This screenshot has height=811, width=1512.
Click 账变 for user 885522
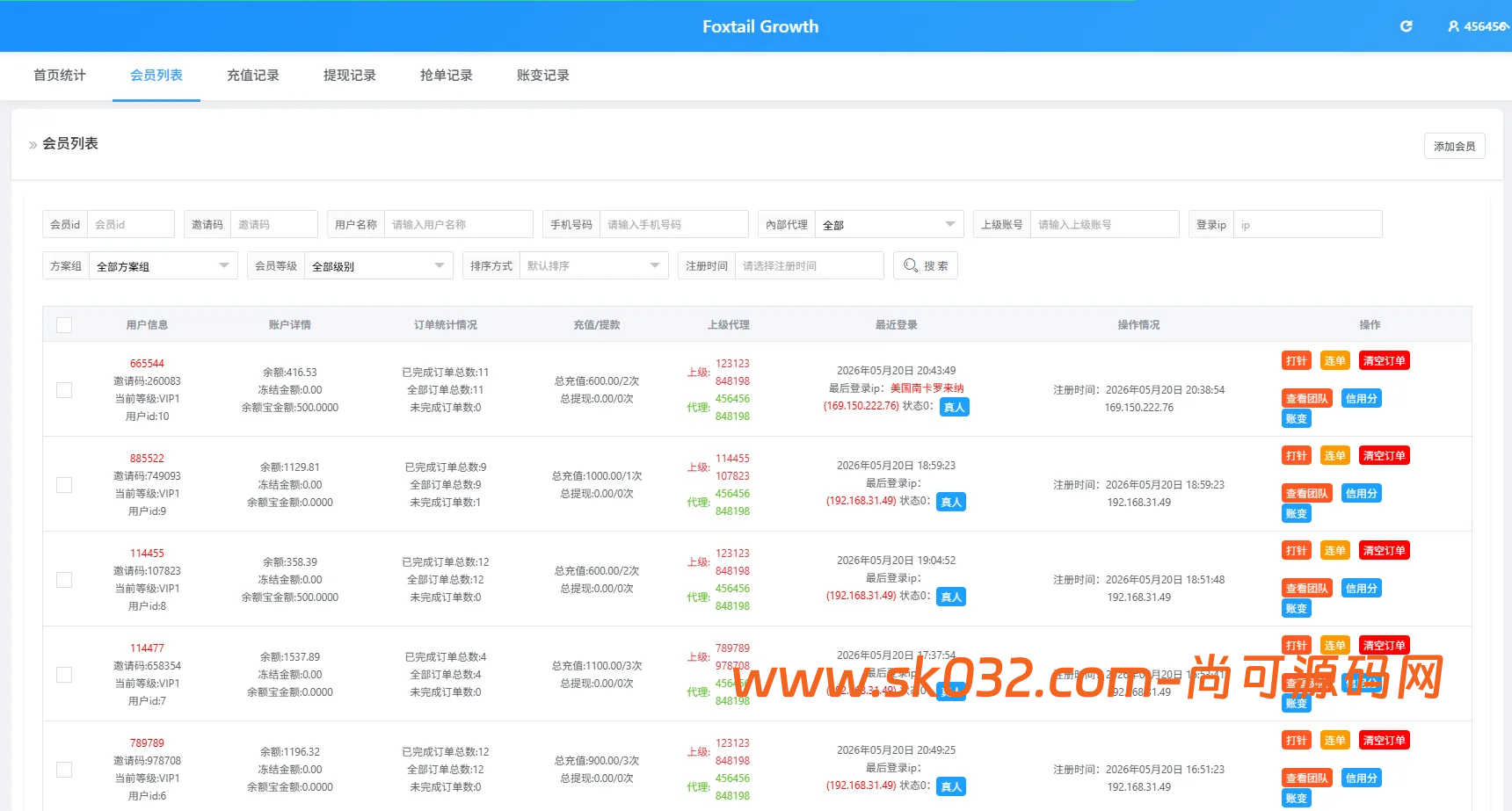[x=1296, y=514]
